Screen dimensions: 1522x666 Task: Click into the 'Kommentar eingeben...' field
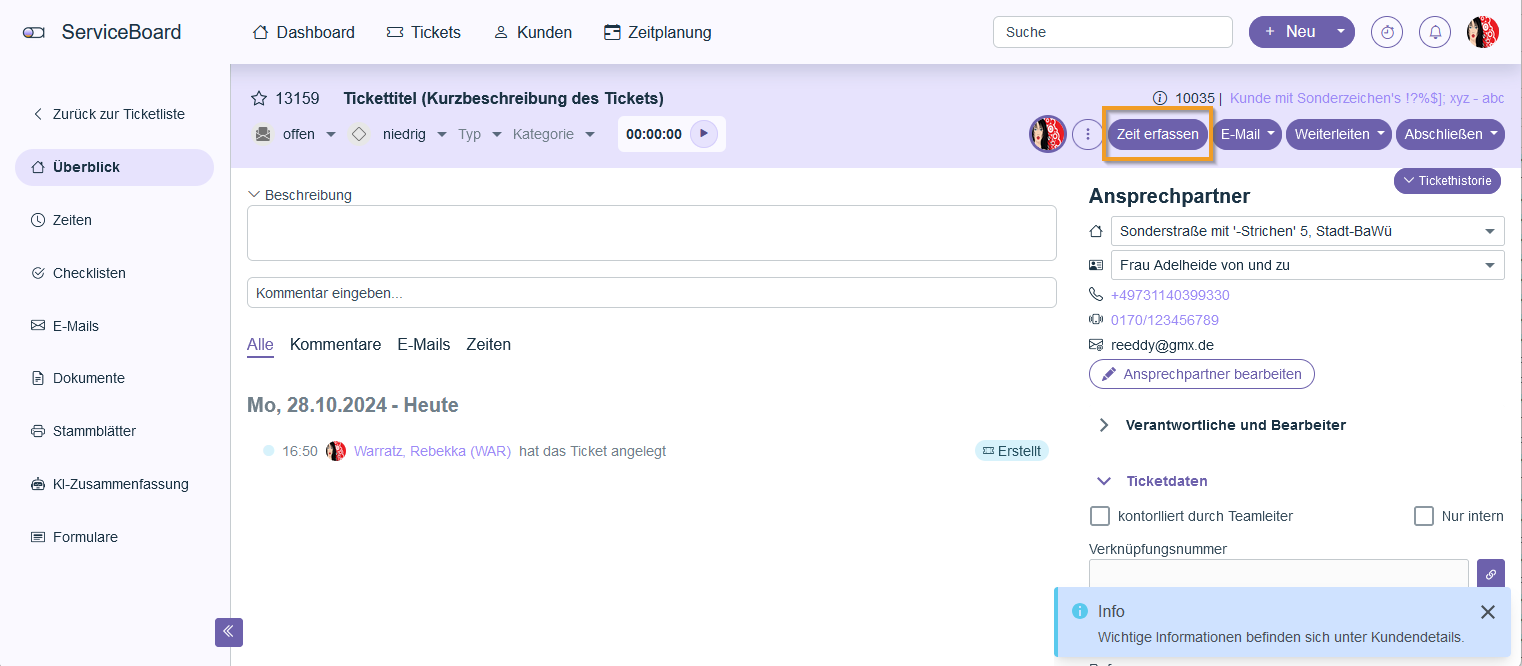tap(651, 293)
